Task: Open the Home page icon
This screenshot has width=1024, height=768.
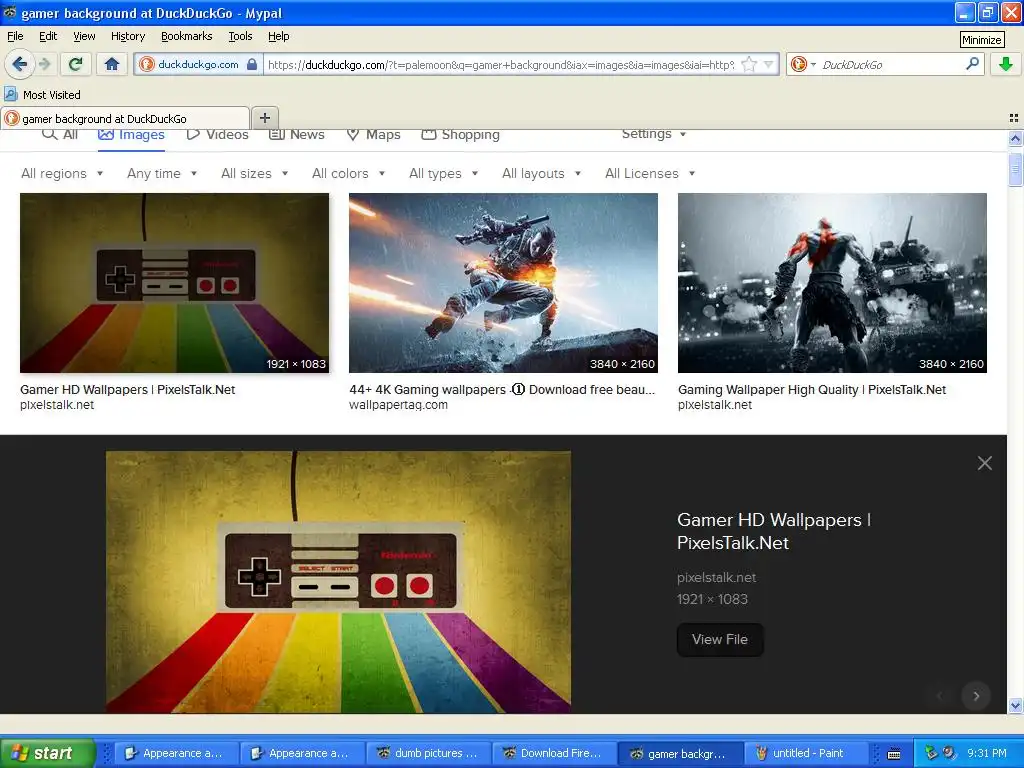Action: [x=112, y=64]
